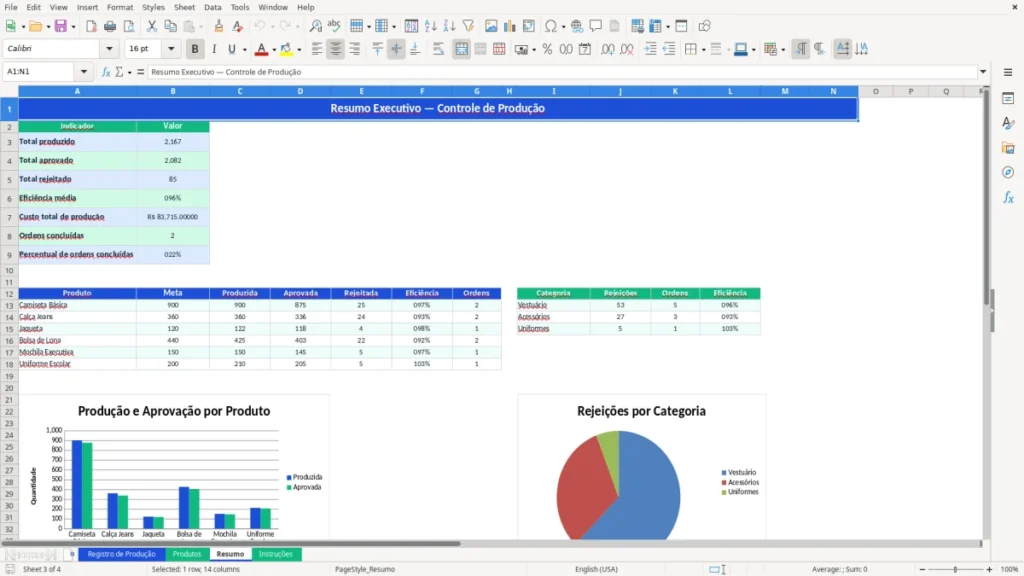
Task: Apply red Font Color swatch button
Action: coord(261,49)
